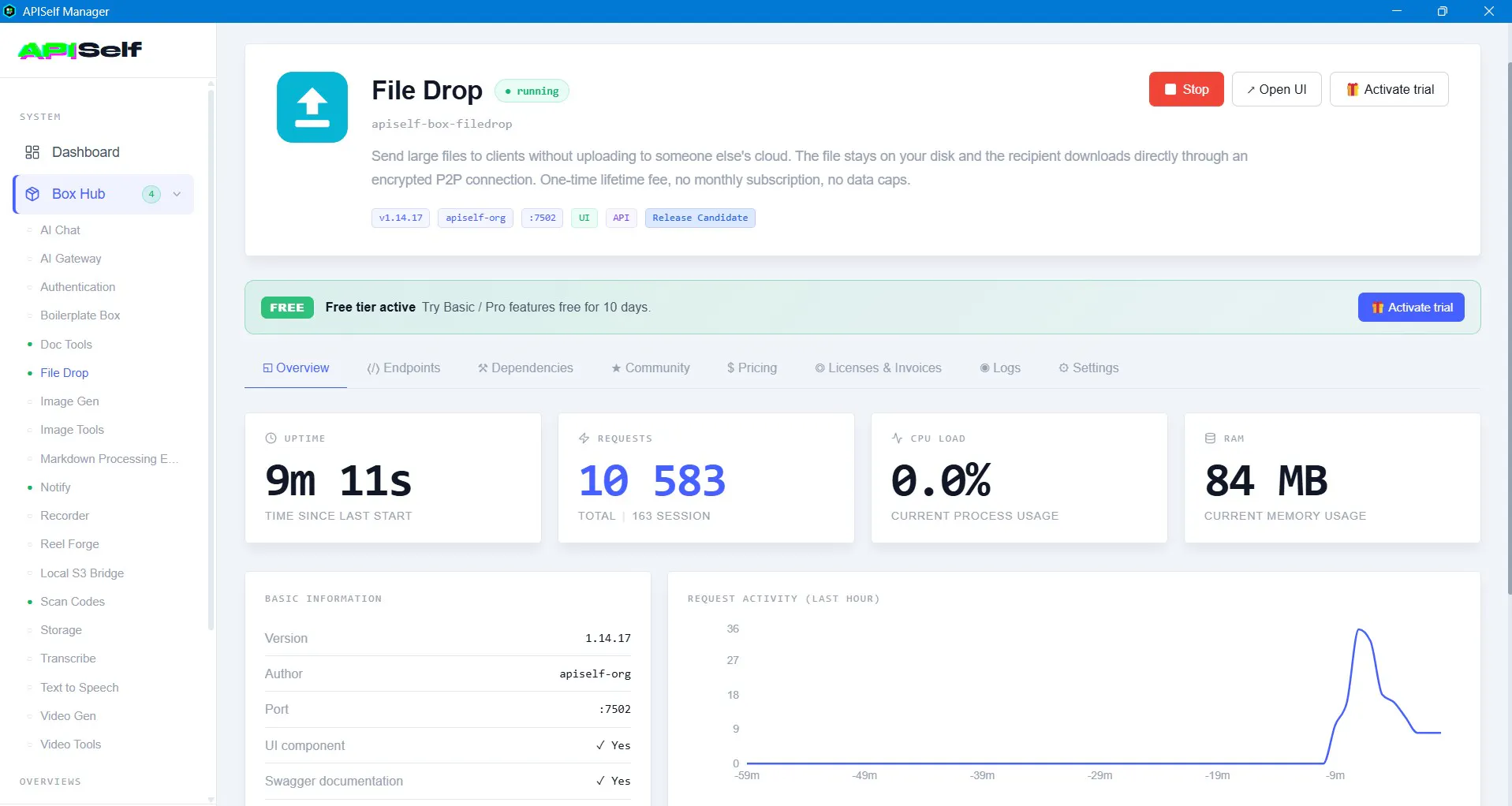1512x806 pixels.
Task: Click the Author apiself-org row value
Action: pos(595,674)
